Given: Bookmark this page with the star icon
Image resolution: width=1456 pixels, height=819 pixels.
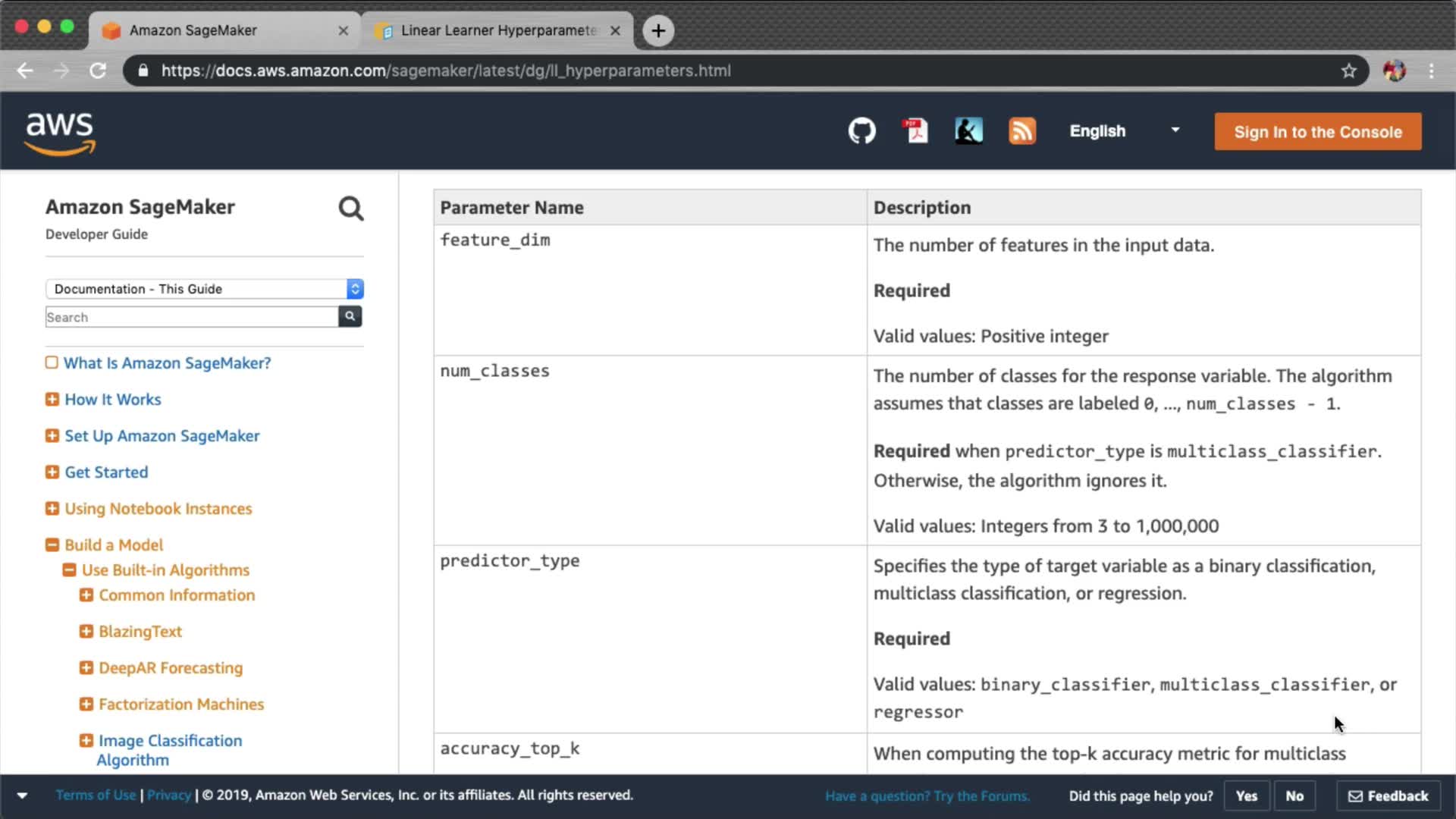Looking at the screenshot, I should tap(1348, 71).
